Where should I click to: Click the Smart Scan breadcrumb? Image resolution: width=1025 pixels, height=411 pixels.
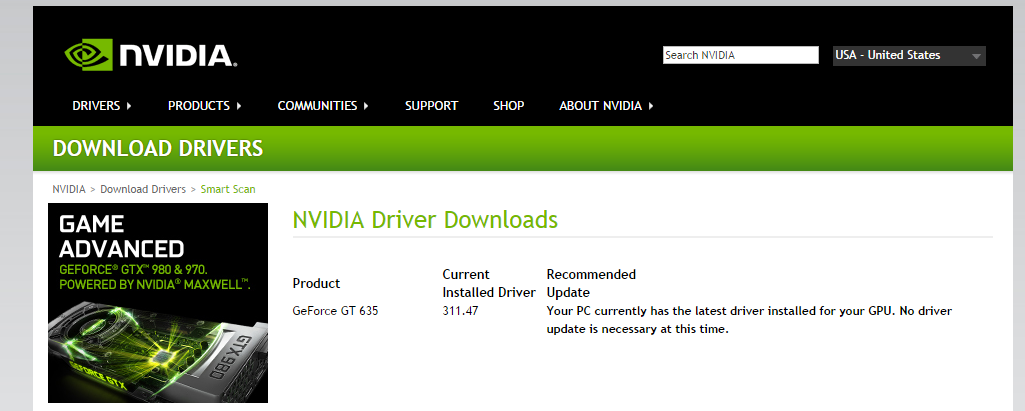pyautogui.click(x=228, y=189)
